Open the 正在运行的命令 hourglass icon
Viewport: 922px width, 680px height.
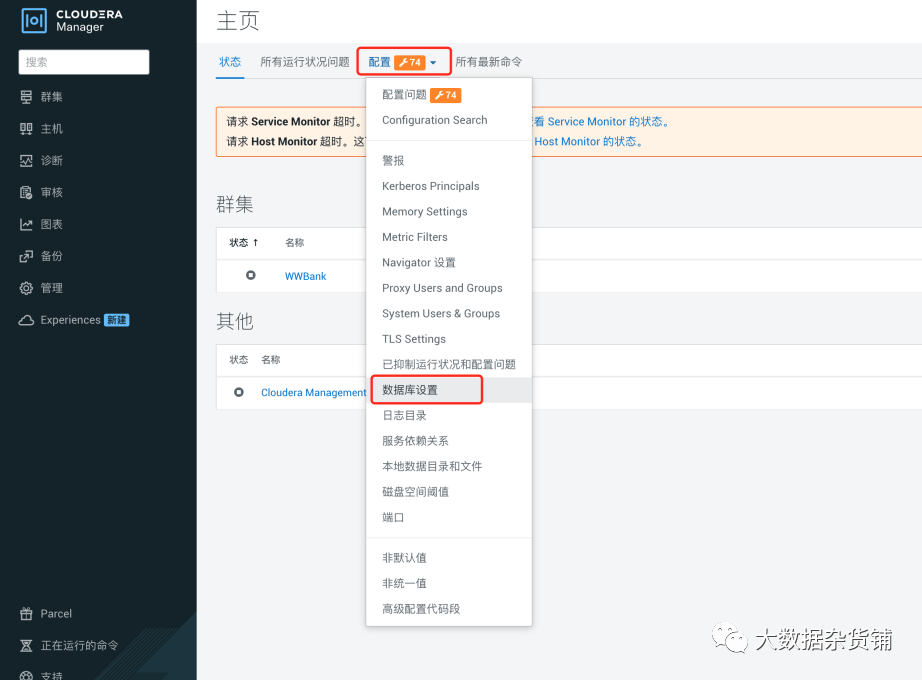click(x=26, y=645)
